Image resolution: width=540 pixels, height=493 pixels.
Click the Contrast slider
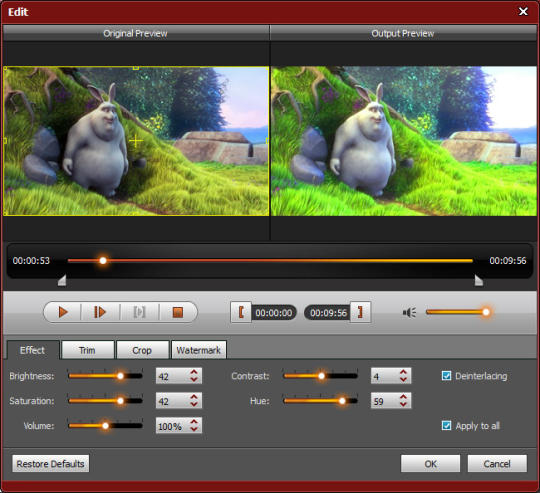pyautogui.click(x=320, y=376)
